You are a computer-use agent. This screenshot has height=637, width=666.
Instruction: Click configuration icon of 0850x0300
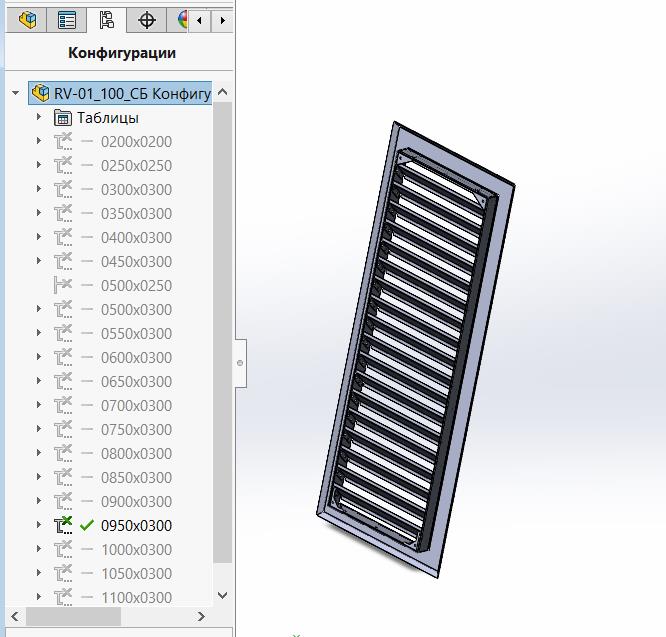pyautogui.click(x=63, y=477)
